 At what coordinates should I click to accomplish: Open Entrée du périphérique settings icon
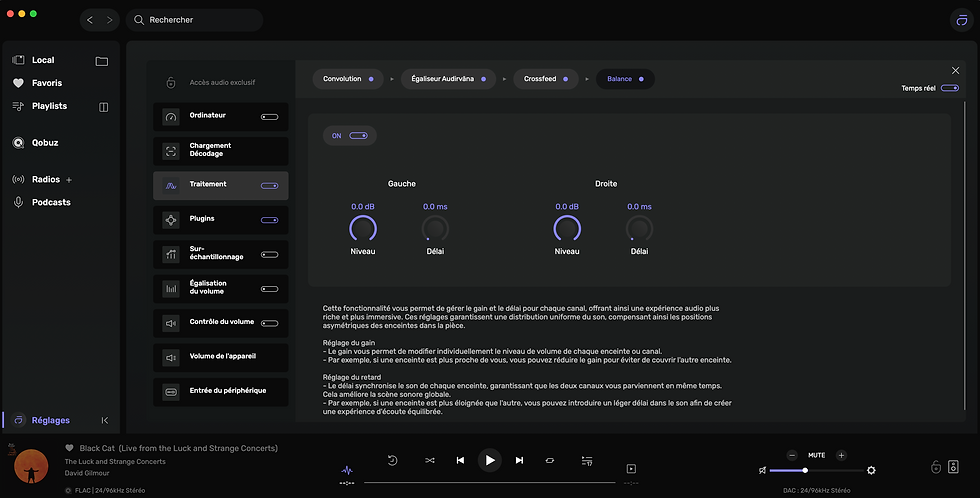[171, 392]
